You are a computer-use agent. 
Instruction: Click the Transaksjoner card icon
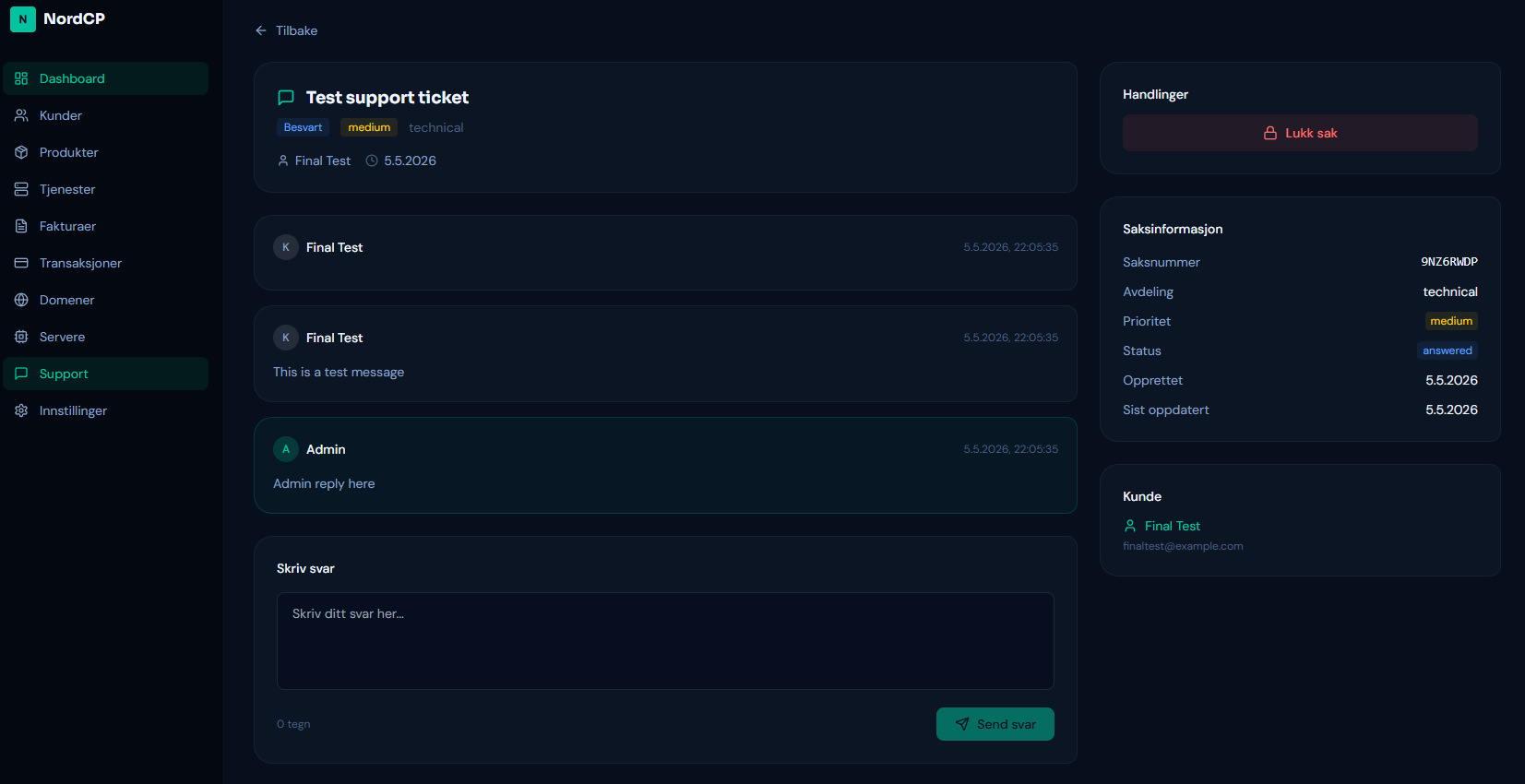(21, 263)
